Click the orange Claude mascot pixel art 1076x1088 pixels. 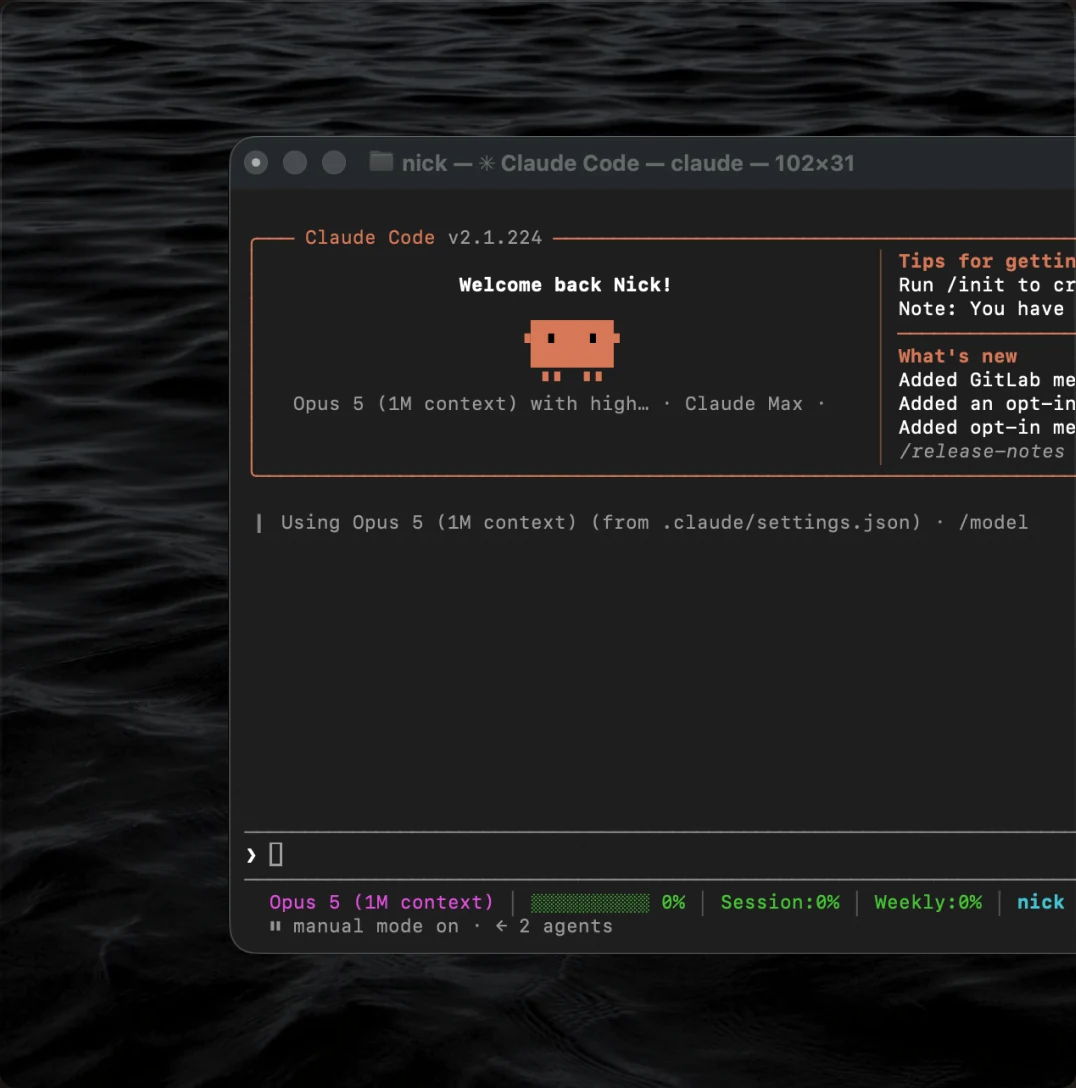coord(572,350)
